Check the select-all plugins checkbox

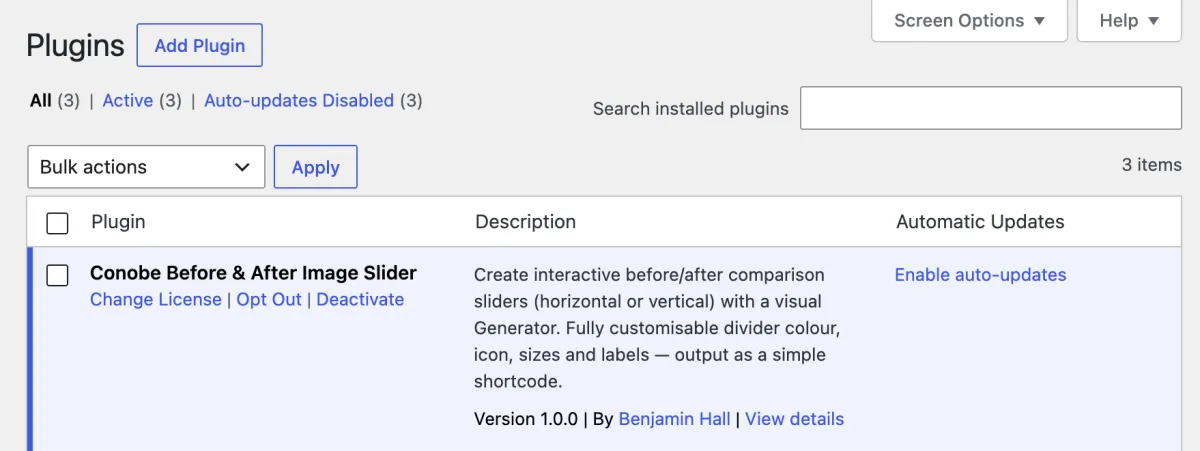pos(58,223)
